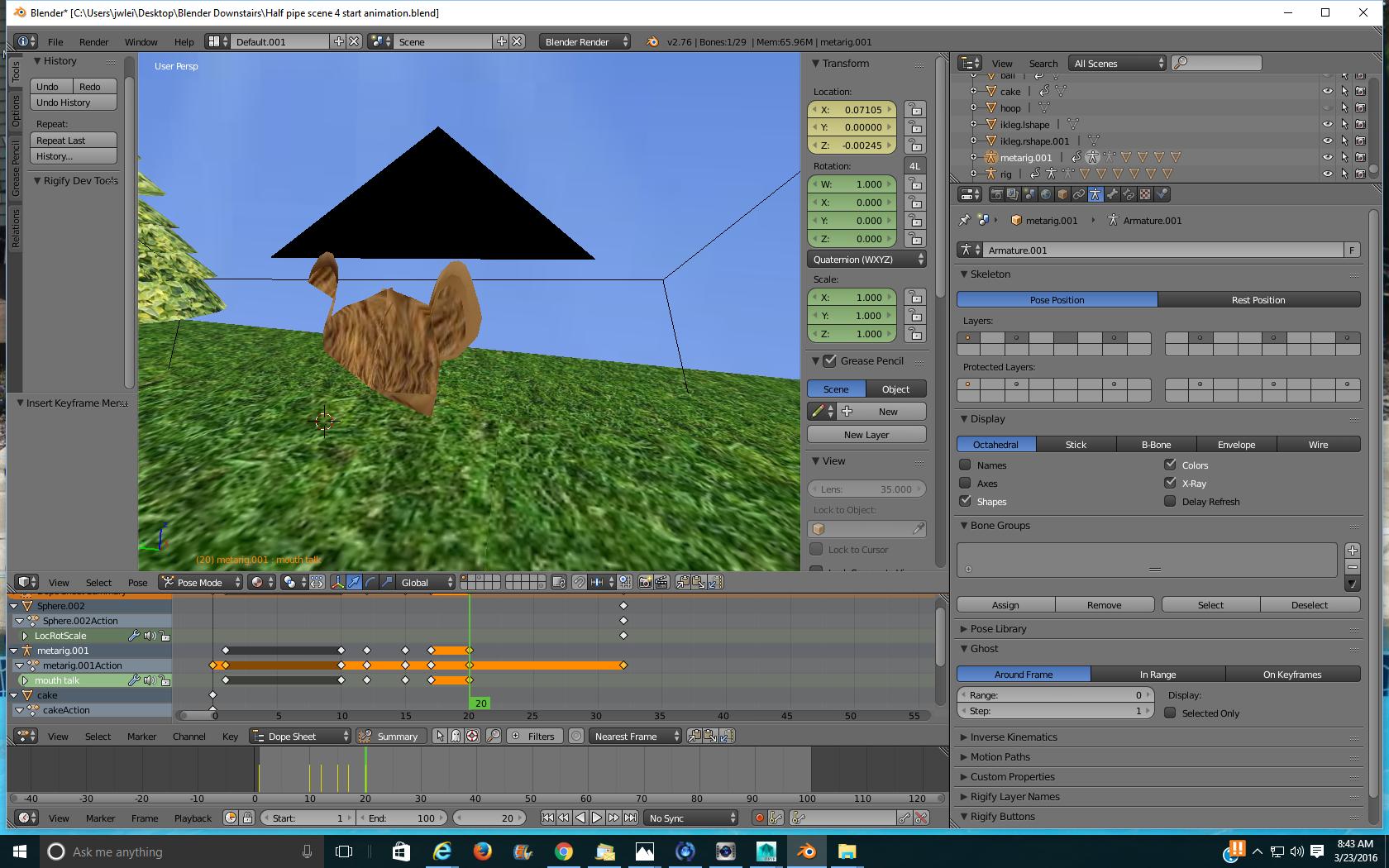
Task: Click the Blender logo in info header
Action: click(x=652, y=41)
